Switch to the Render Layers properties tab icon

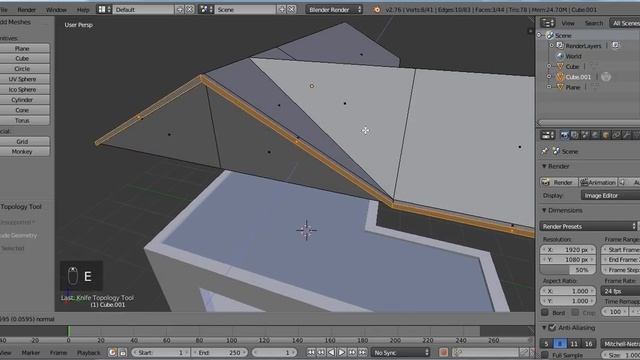(x=574, y=135)
